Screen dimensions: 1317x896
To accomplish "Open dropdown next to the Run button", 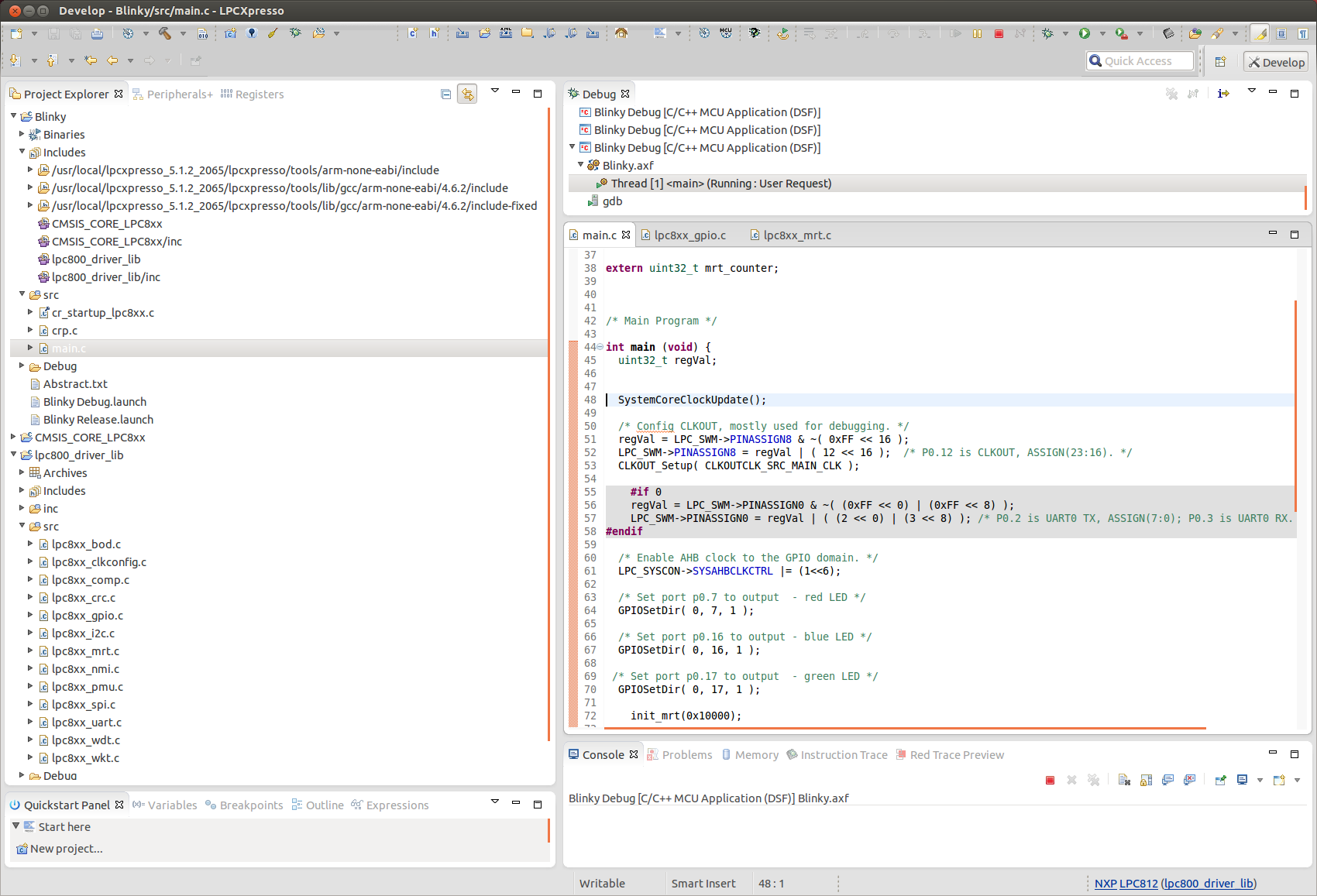I will click(1102, 33).
